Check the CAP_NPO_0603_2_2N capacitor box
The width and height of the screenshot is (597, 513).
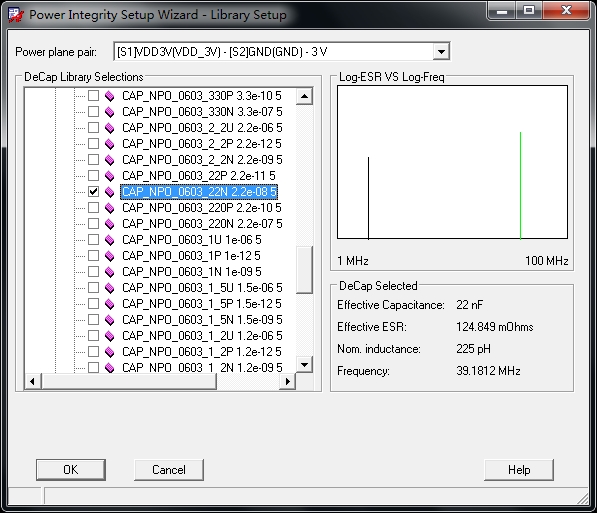tap(93, 160)
